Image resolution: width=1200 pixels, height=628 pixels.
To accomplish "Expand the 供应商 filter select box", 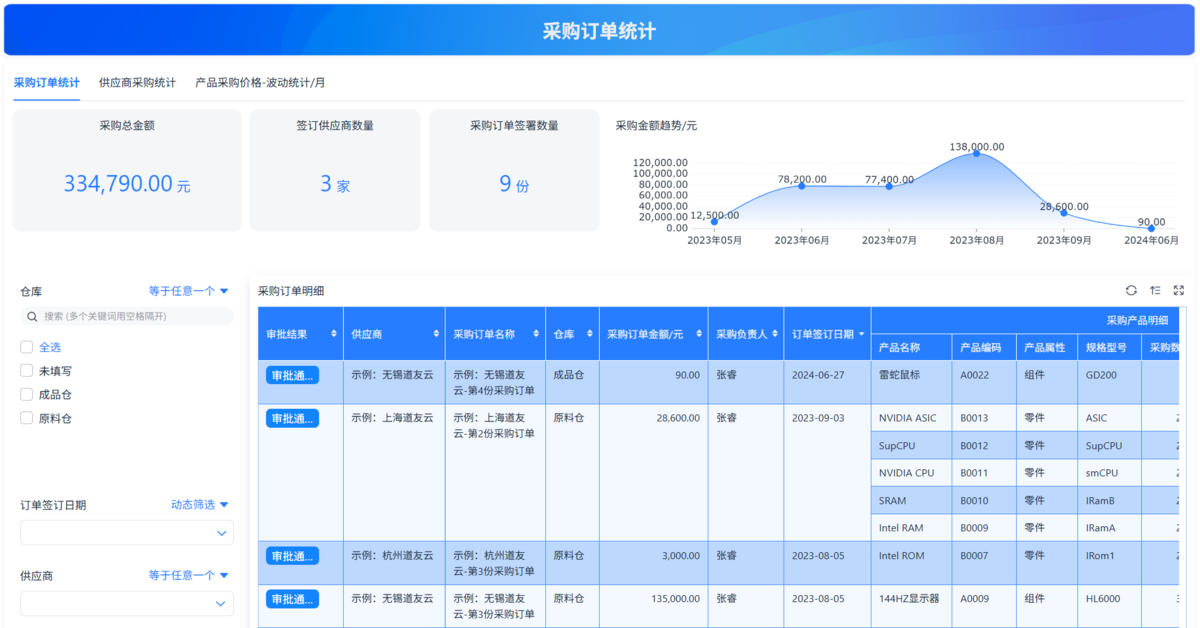I will (x=127, y=604).
